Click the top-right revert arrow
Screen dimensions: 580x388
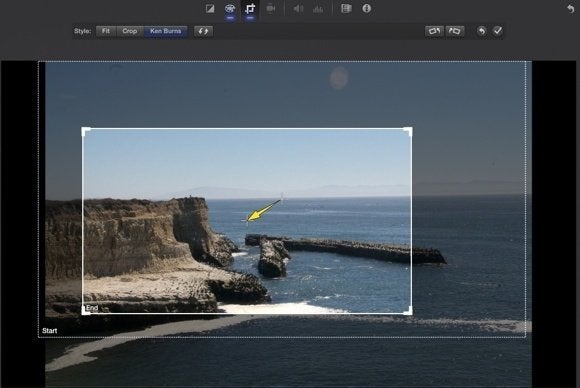tap(570, 9)
